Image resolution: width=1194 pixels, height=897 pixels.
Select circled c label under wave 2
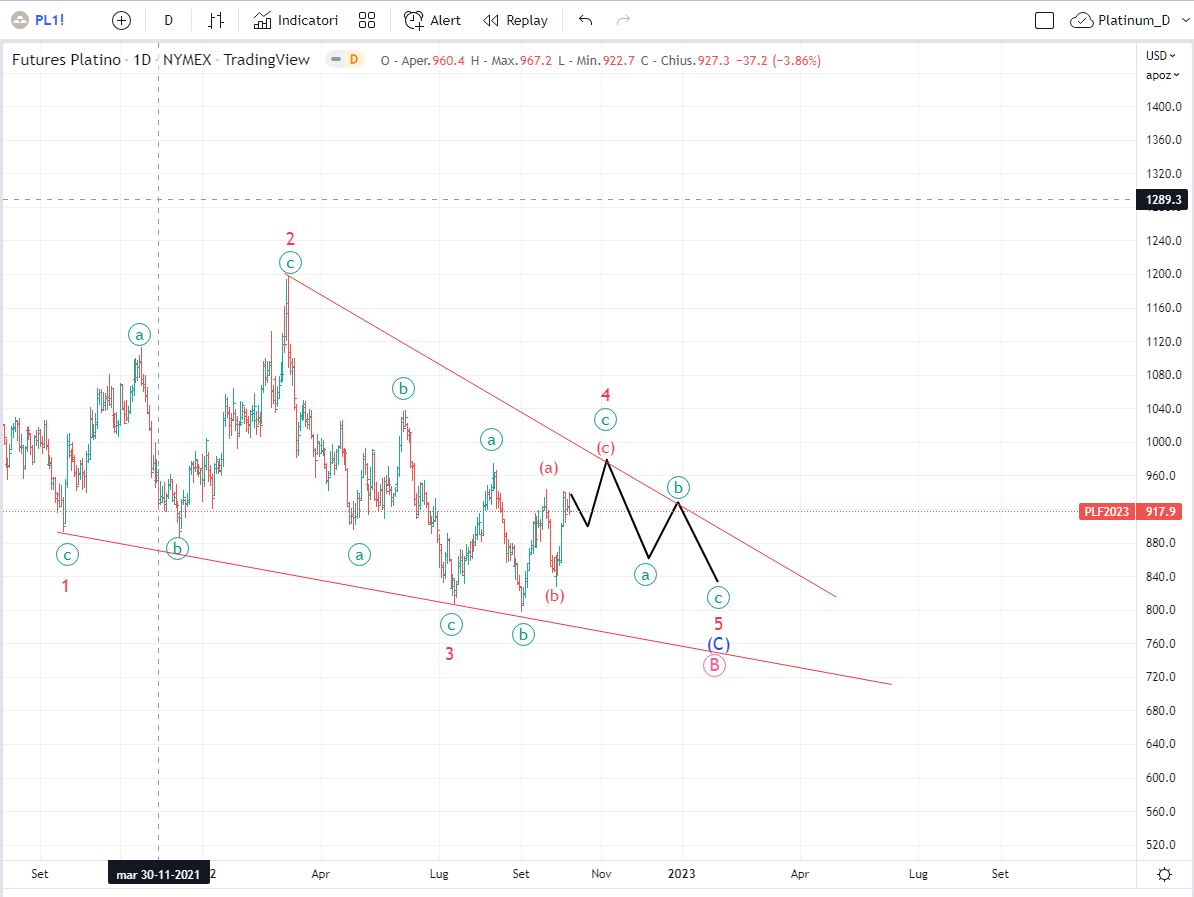pos(290,263)
